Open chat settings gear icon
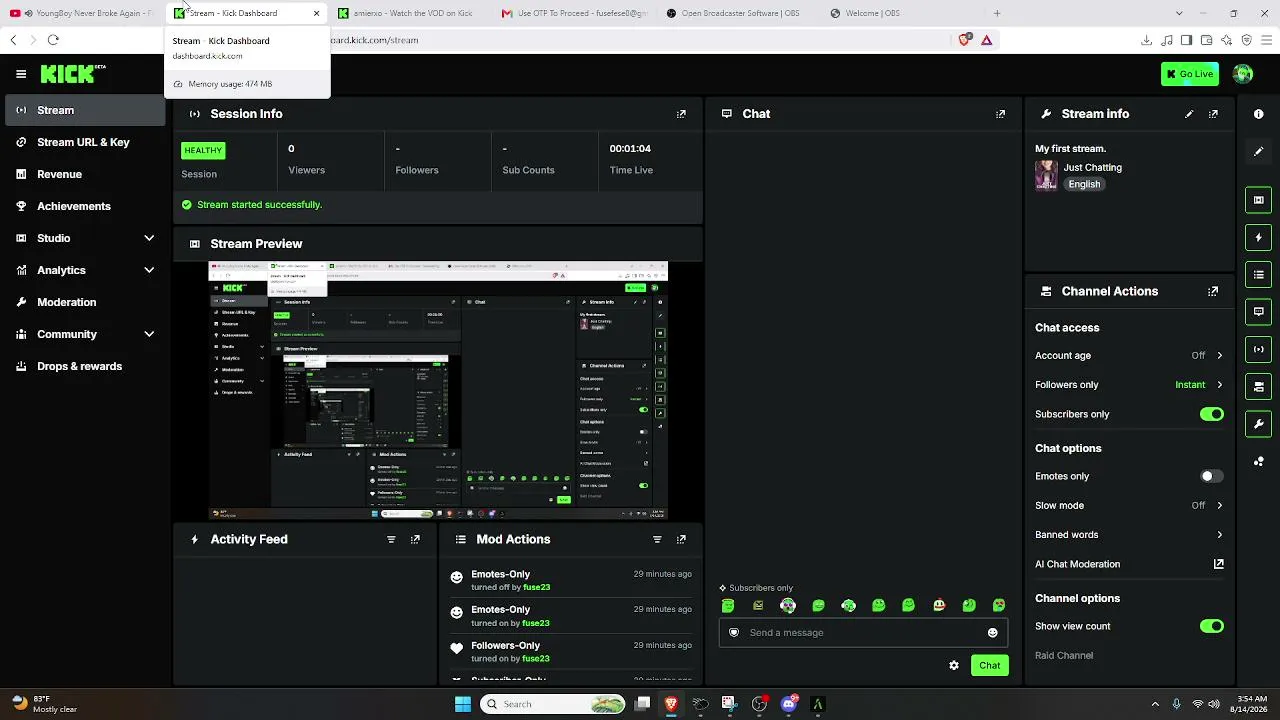The height and width of the screenshot is (720, 1280). click(954, 665)
